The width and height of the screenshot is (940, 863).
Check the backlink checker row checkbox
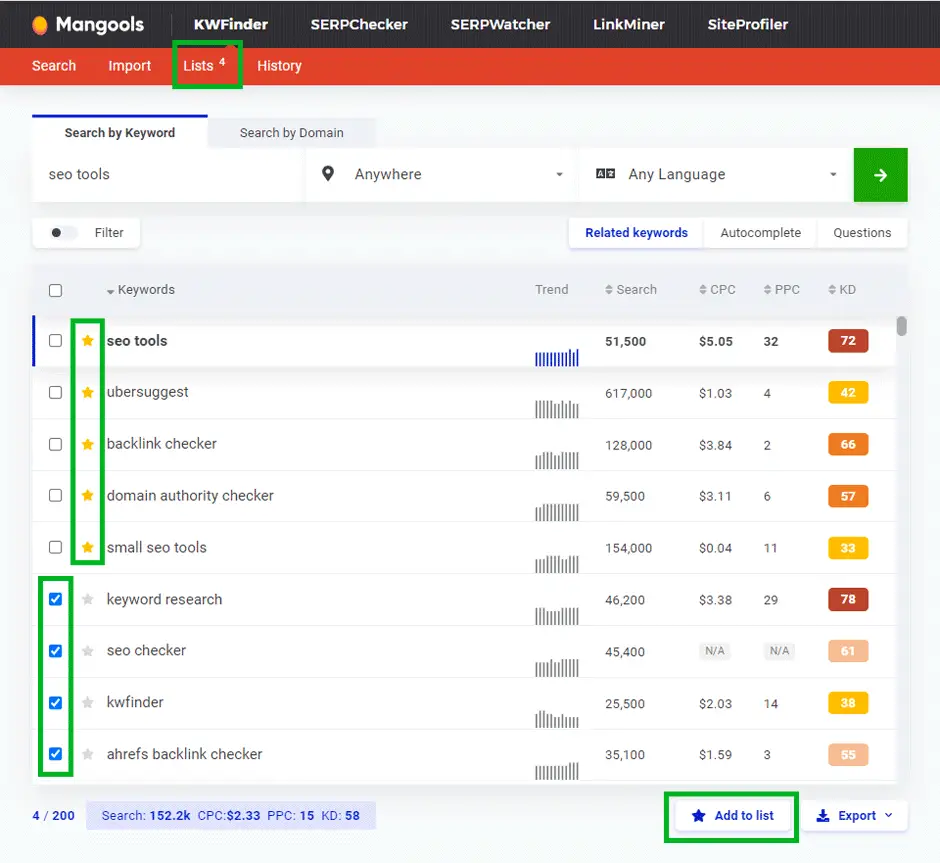click(55, 444)
